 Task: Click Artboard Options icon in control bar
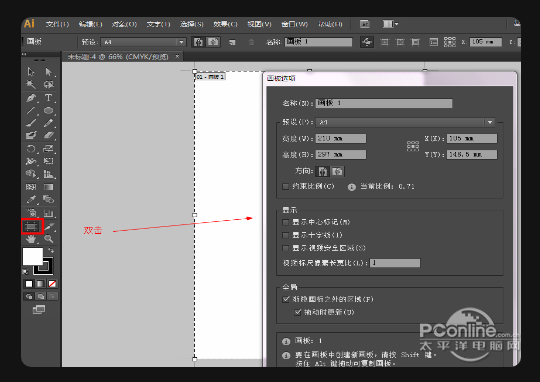[x=434, y=42]
